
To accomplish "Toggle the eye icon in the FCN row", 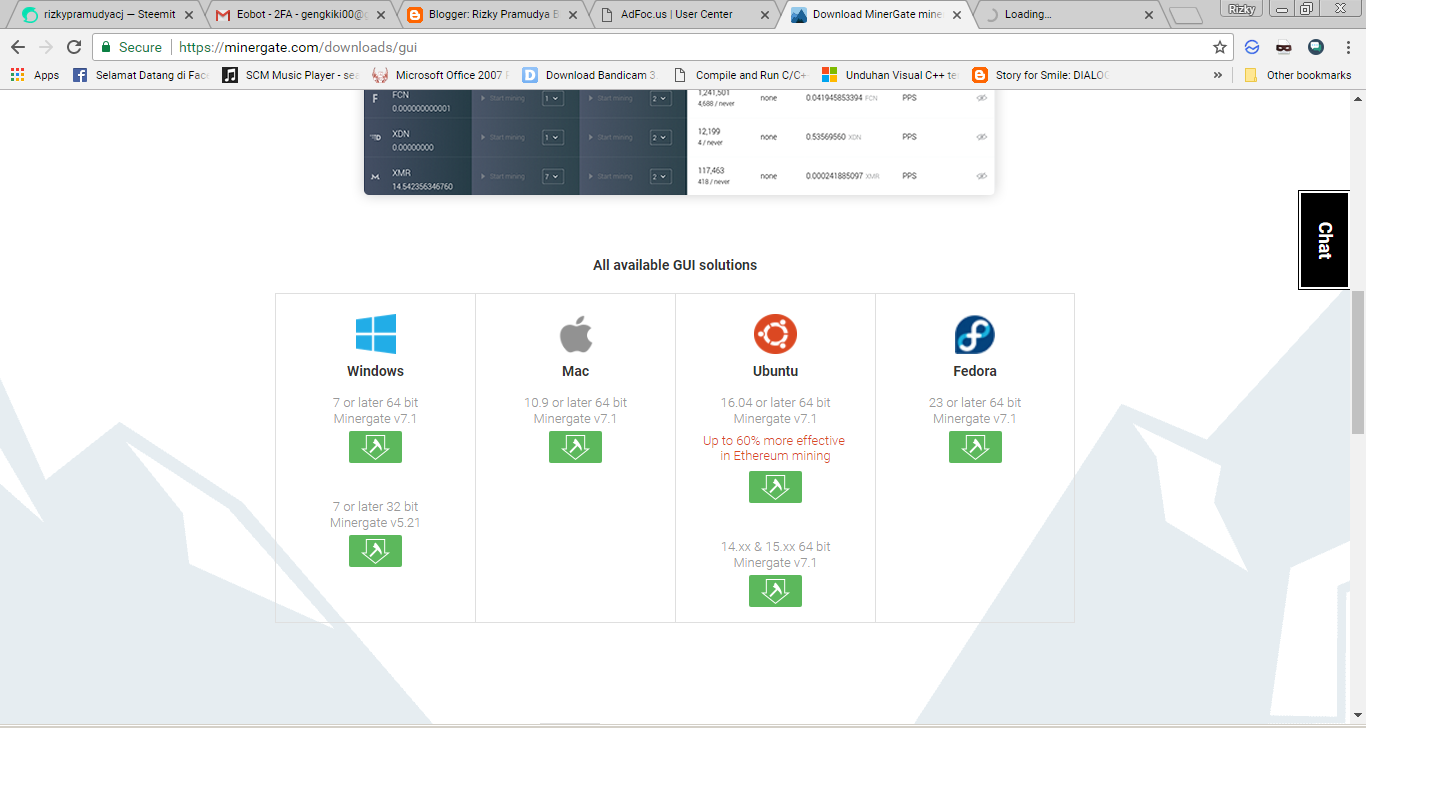I will tap(981, 98).
